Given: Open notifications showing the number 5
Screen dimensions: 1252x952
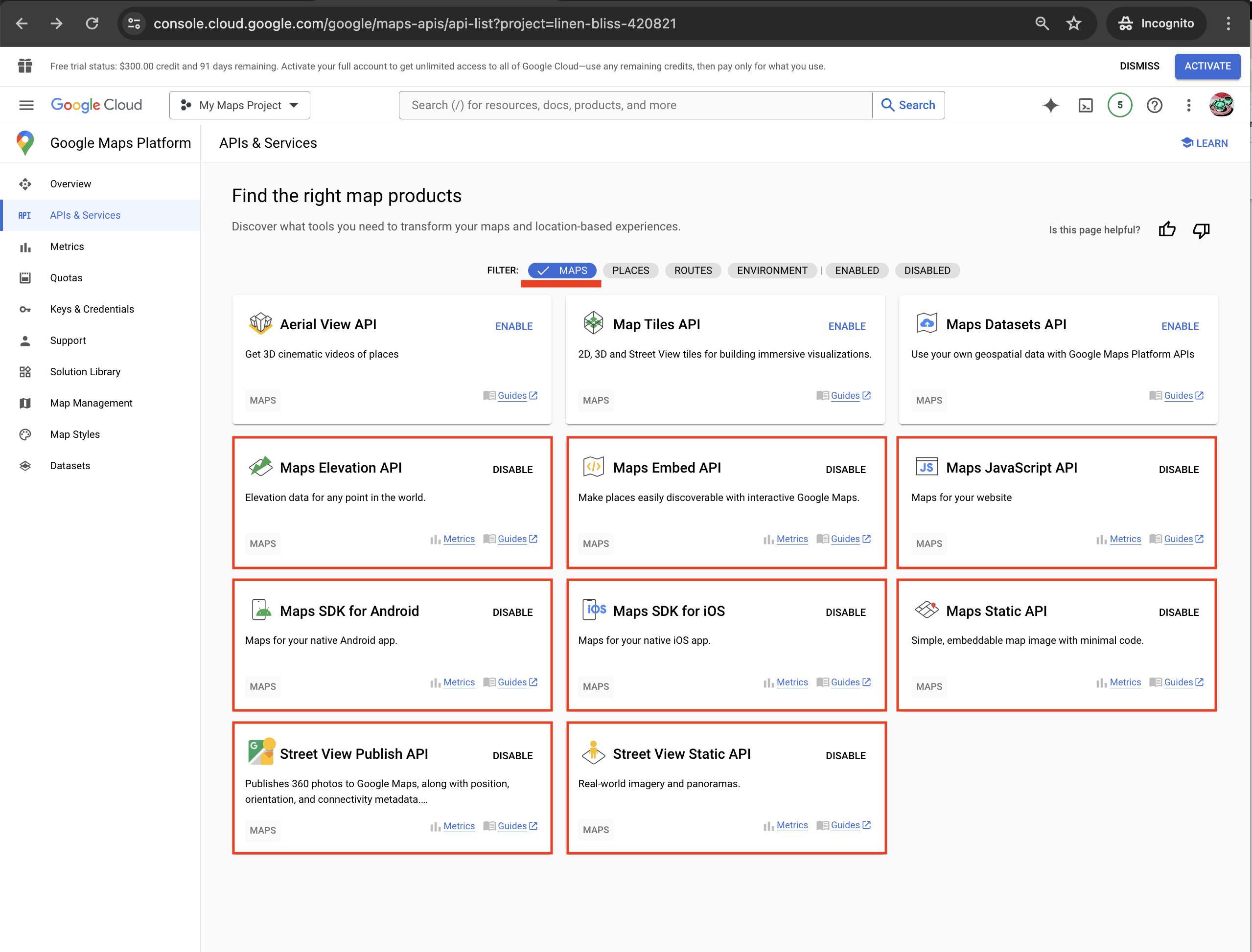Looking at the screenshot, I should tap(1119, 105).
